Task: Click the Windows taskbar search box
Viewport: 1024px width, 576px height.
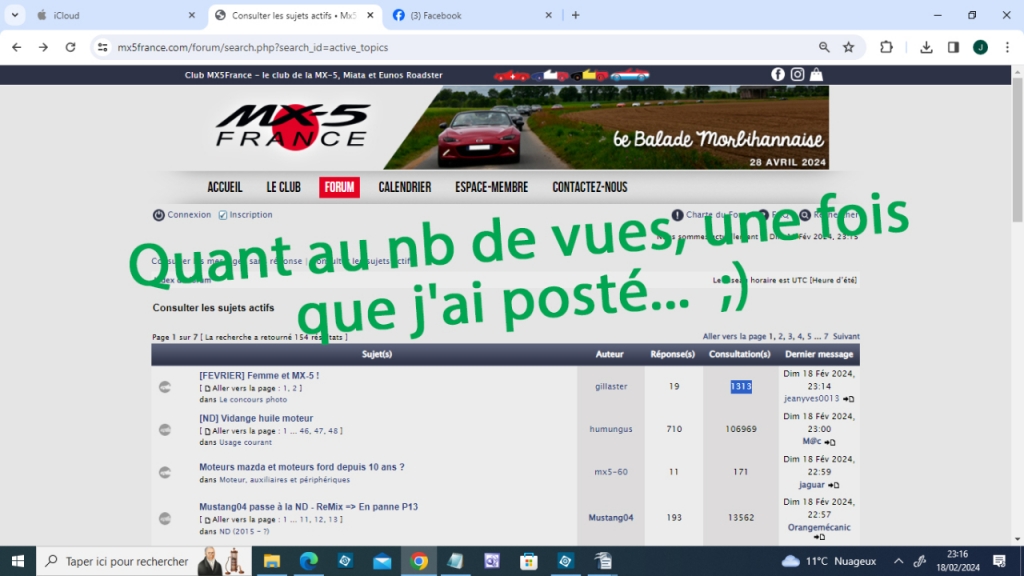Action: [144, 561]
